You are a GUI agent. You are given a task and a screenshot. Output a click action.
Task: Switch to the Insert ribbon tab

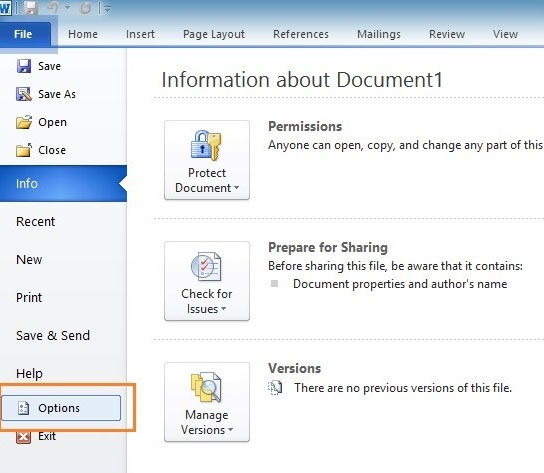(140, 34)
